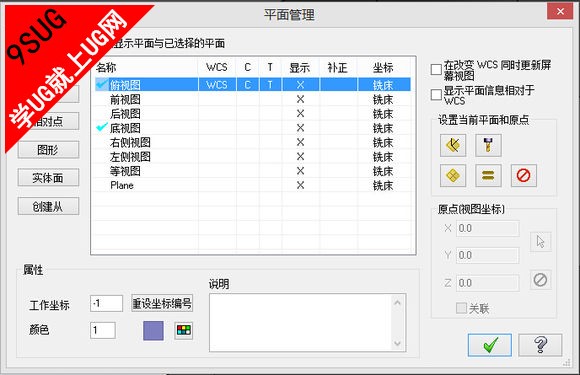The width and height of the screenshot is (580, 375).
Task: Click the gray reset origin circle icon
Action: coord(540,280)
